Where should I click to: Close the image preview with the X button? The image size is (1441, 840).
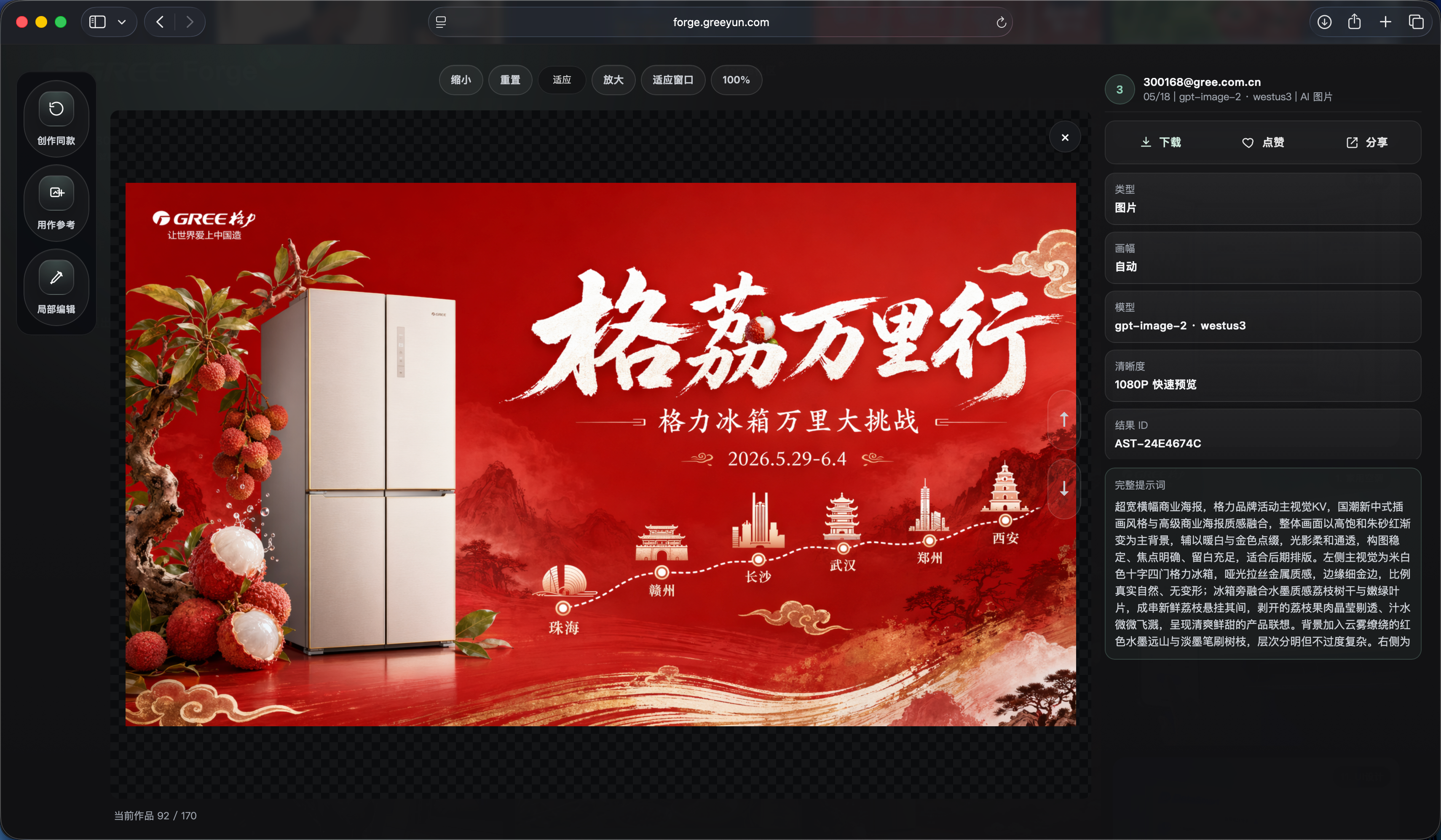pyautogui.click(x=1065, y=137)
